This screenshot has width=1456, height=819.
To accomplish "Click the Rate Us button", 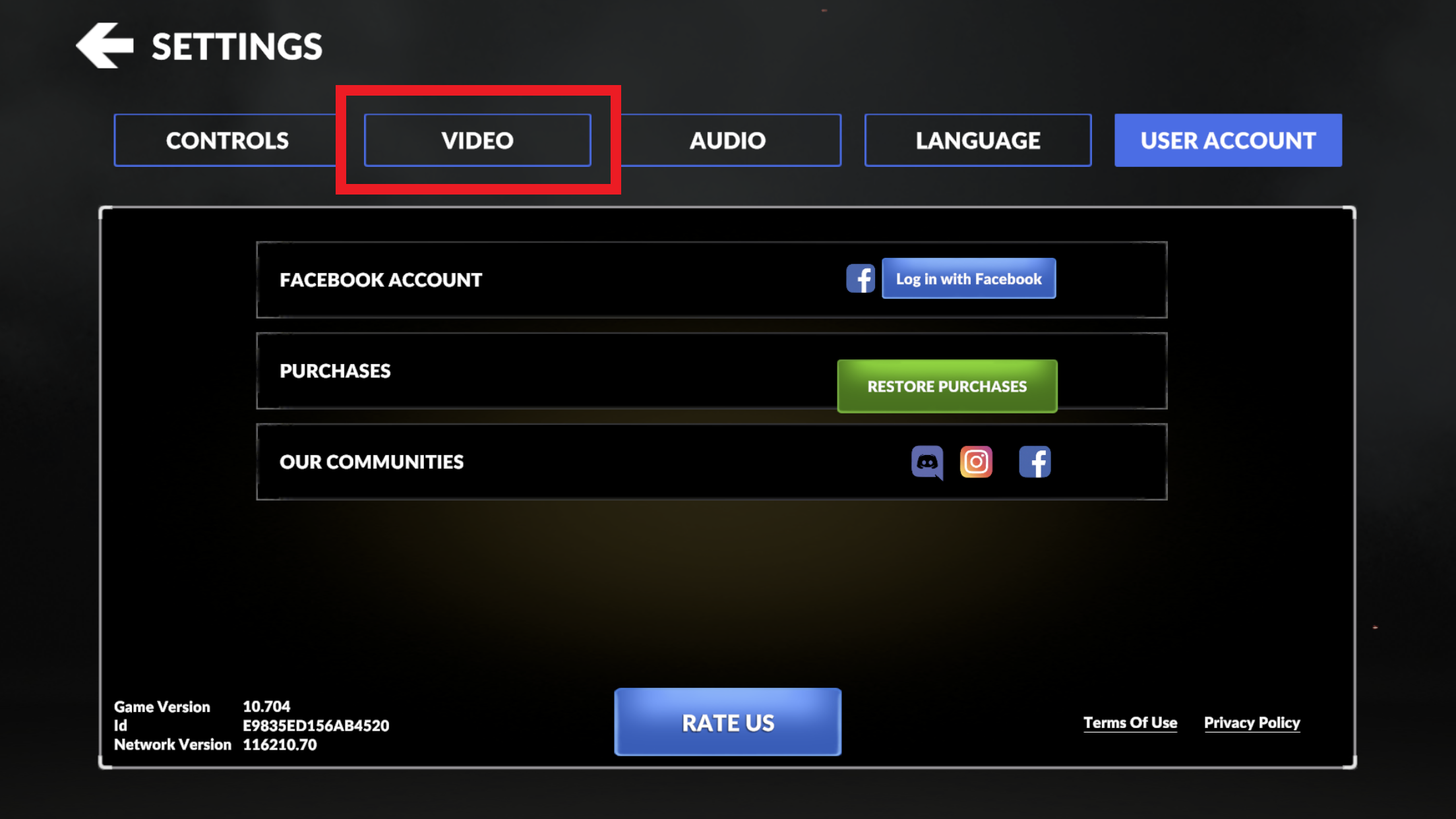I will pyautogui.click(x=728, y=722).
